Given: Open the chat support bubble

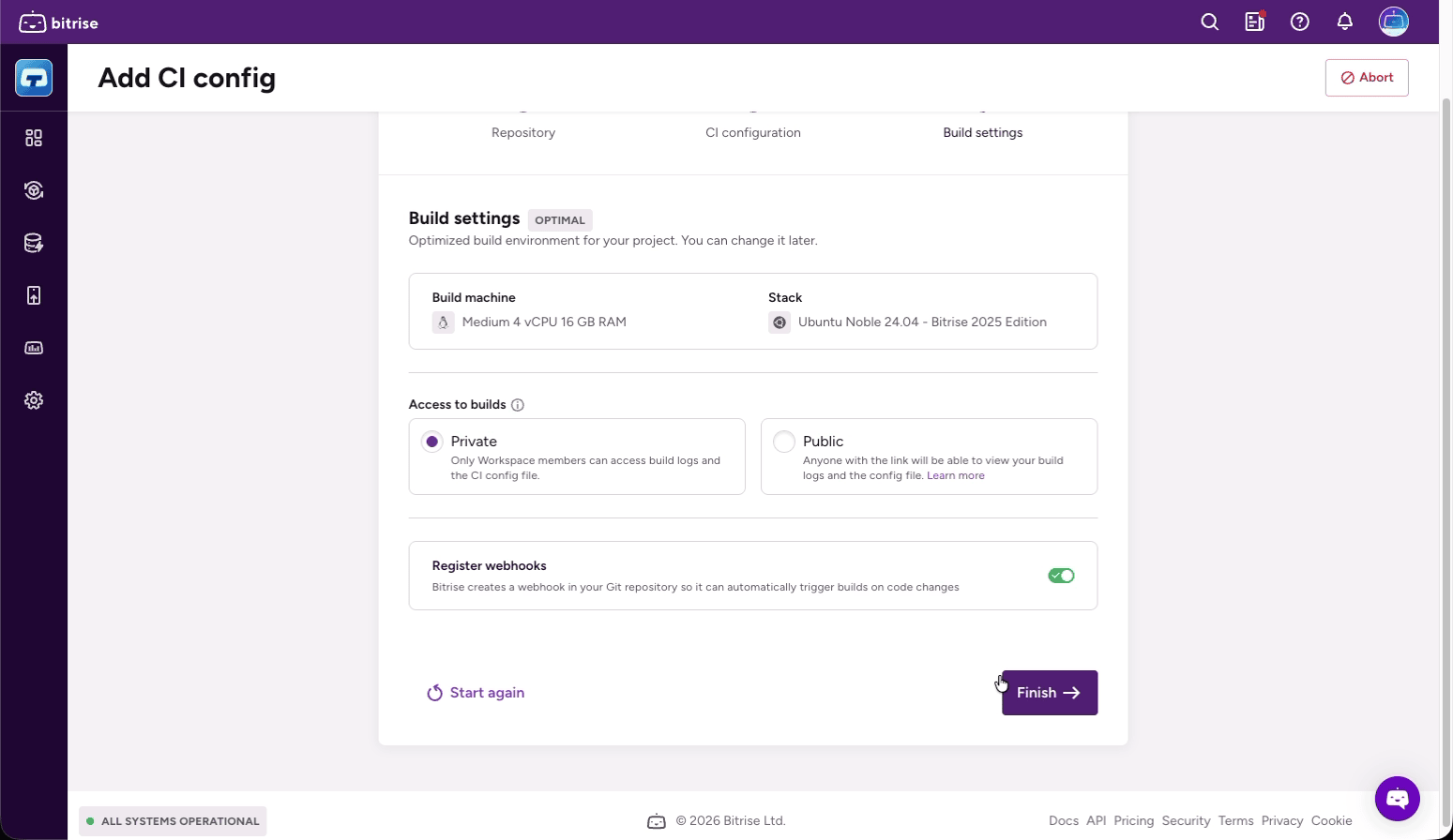Looking at the screenshot, I should click(1398, 799).
